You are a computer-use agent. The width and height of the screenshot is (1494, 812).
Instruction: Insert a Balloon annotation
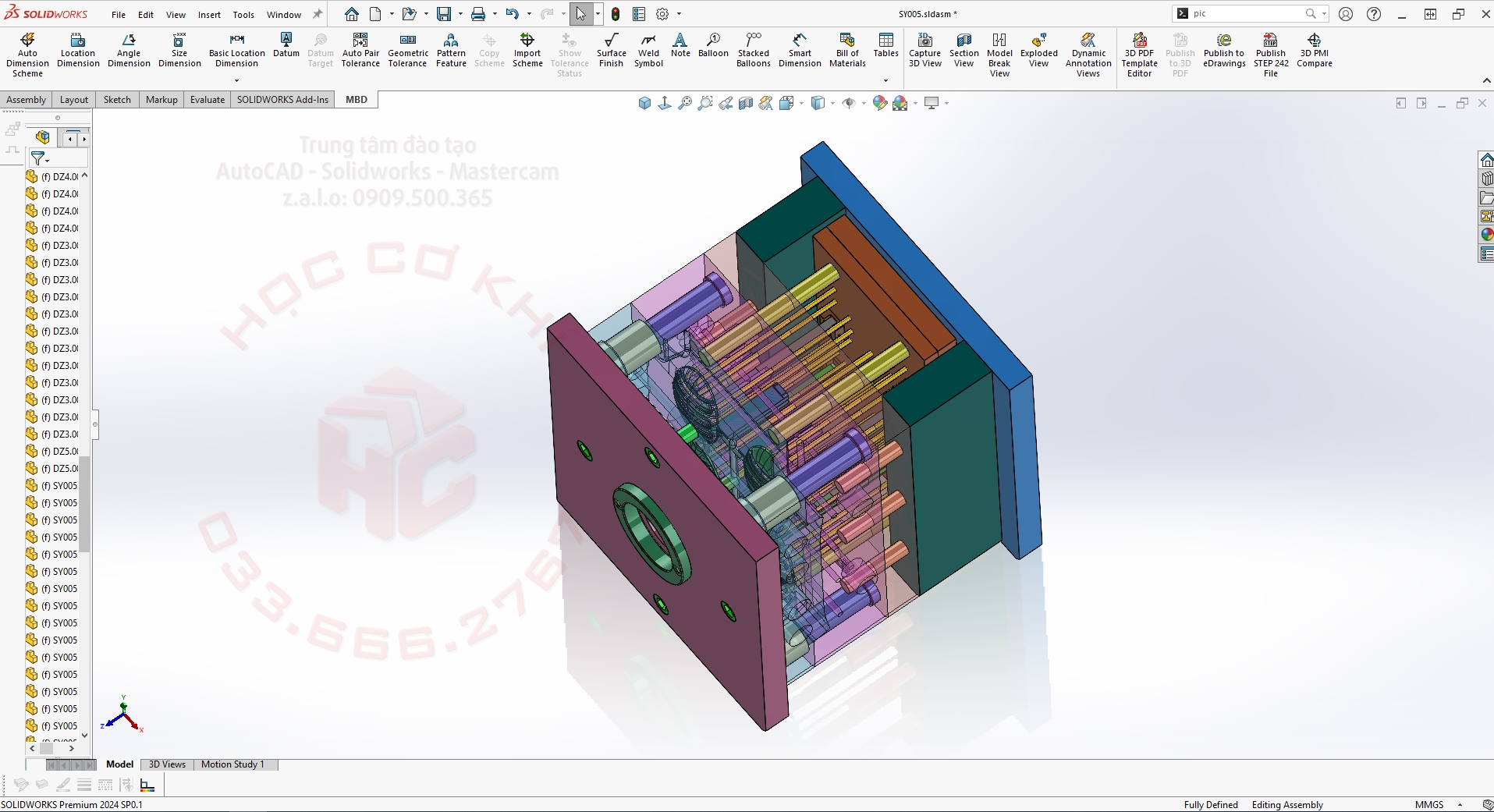(713, 45)
